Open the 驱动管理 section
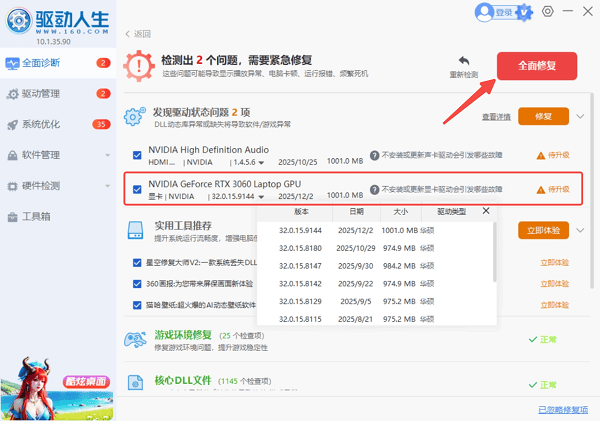 pos(58,94)
